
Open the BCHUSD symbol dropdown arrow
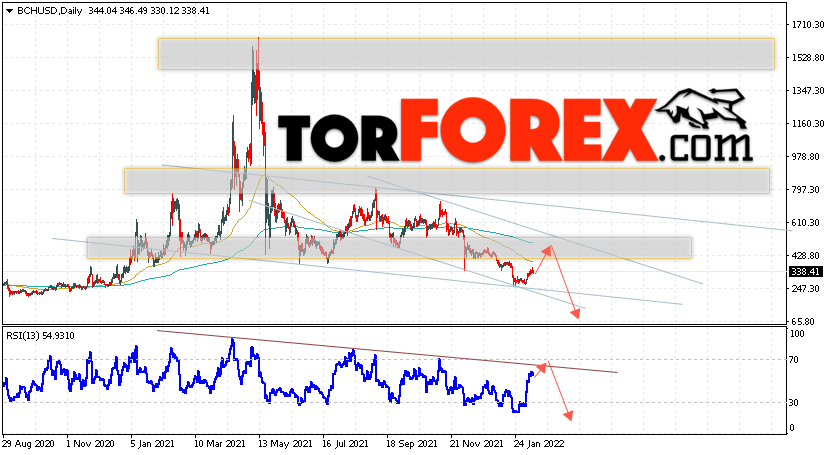[9, 11]
